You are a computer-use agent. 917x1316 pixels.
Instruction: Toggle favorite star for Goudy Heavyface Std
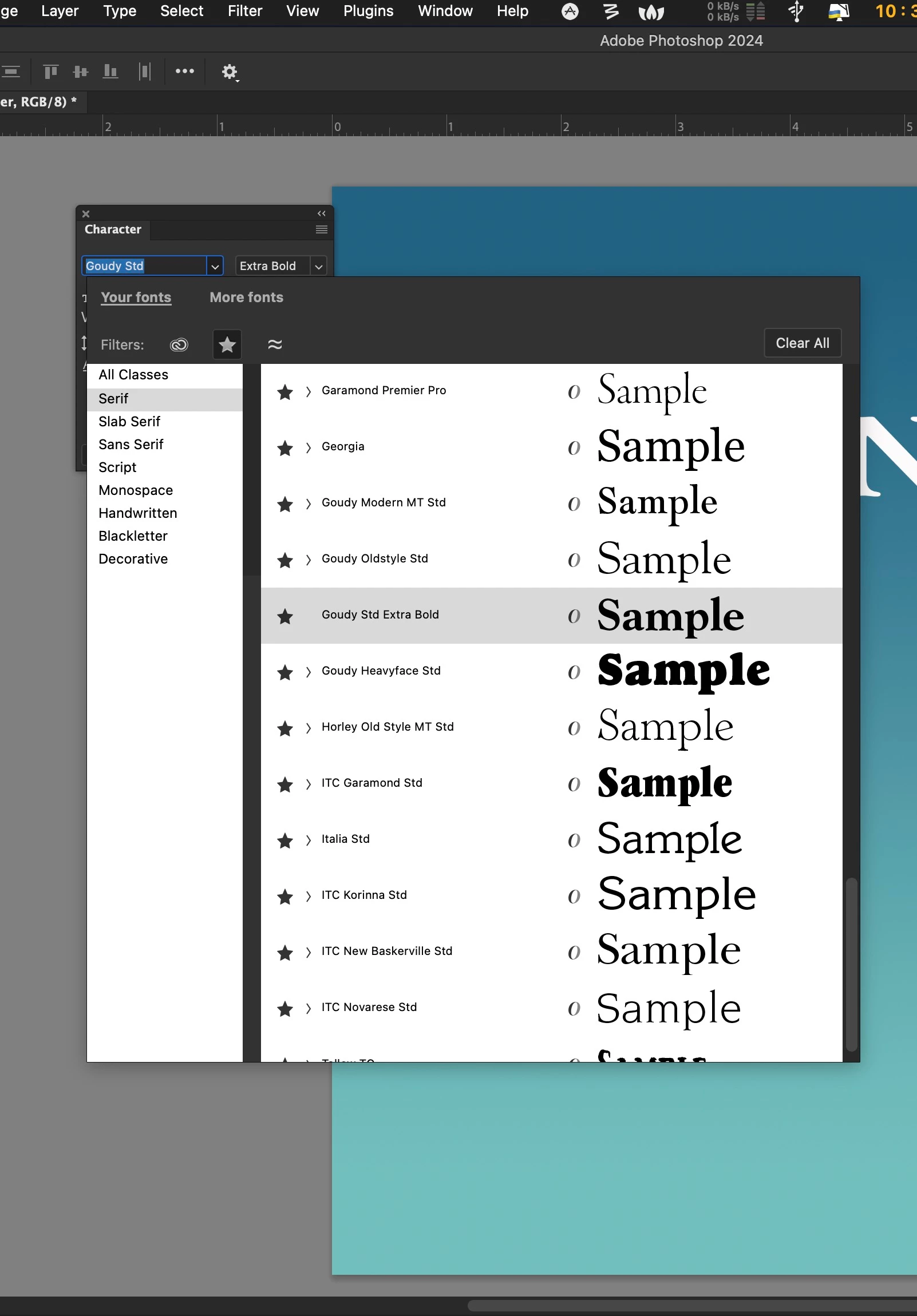285,672
